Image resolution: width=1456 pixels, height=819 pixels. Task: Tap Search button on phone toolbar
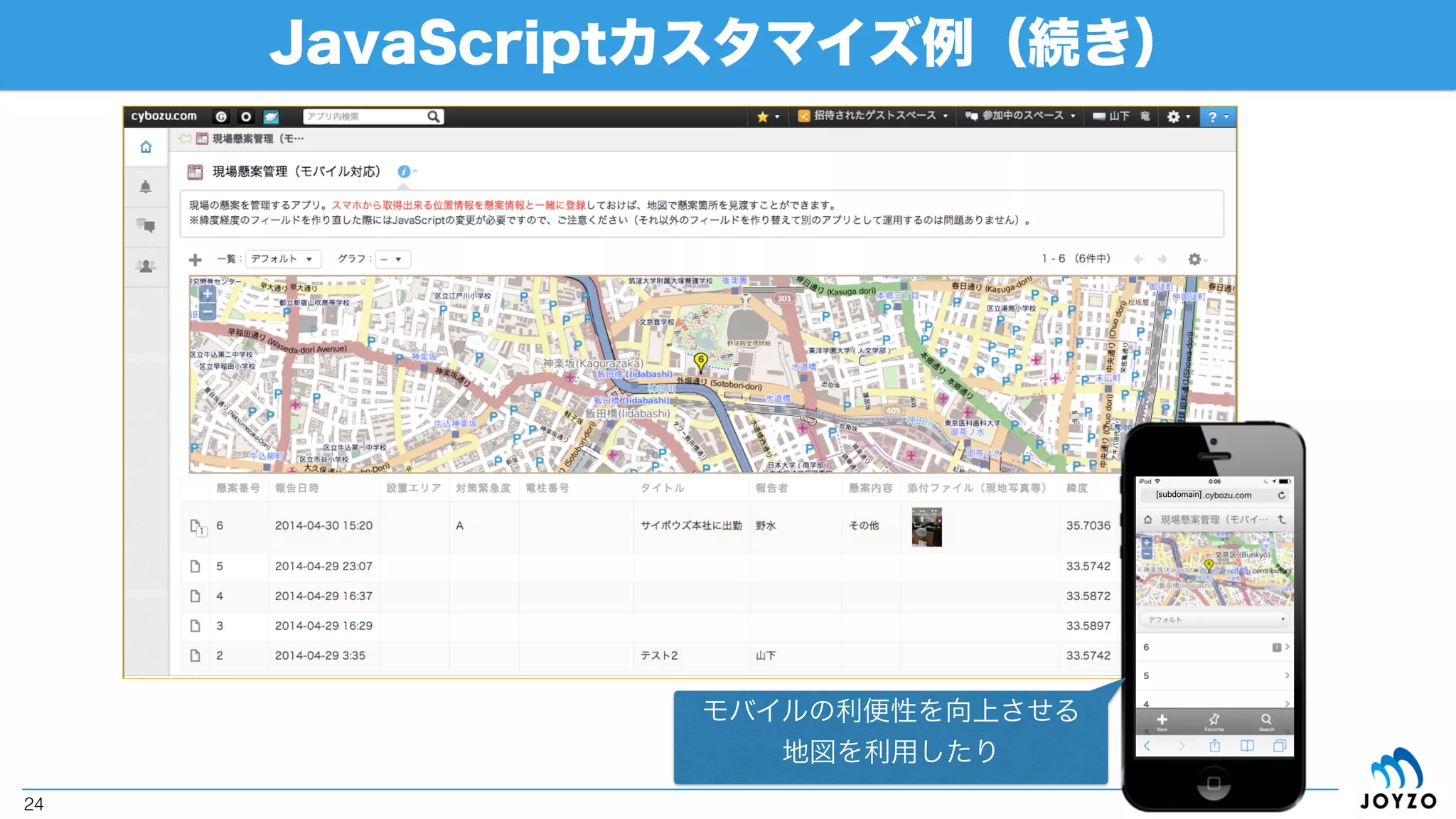[x=1267, y=722]
